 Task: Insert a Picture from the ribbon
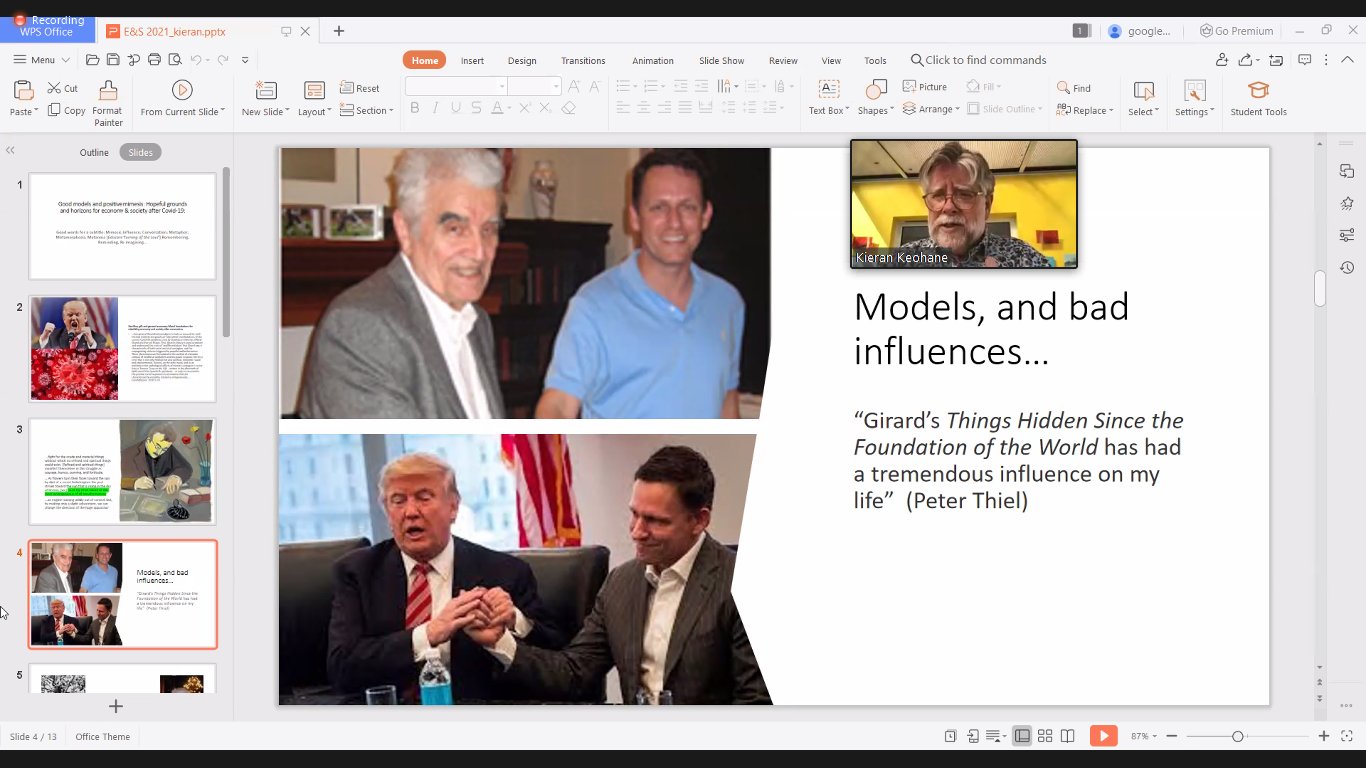pos(925,87)
